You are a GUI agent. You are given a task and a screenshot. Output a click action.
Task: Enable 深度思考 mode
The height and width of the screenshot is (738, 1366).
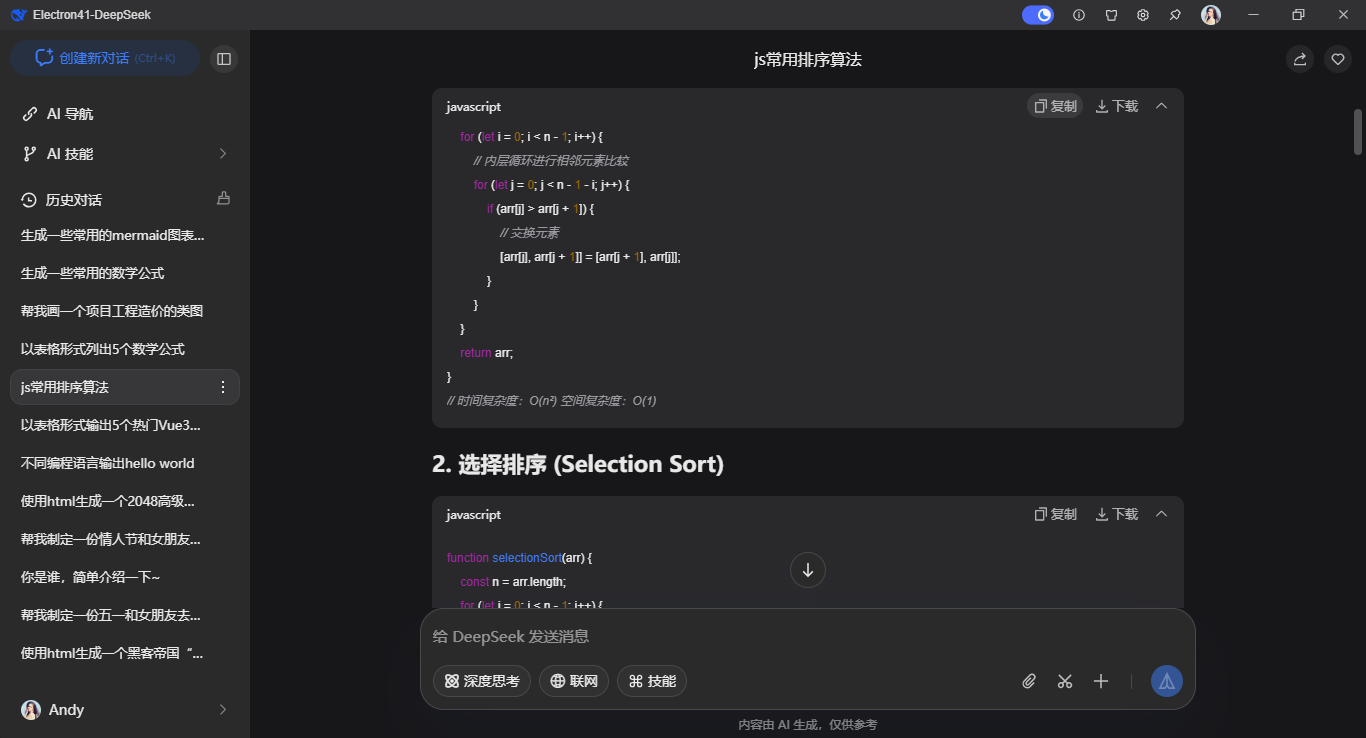click(482, 681)
